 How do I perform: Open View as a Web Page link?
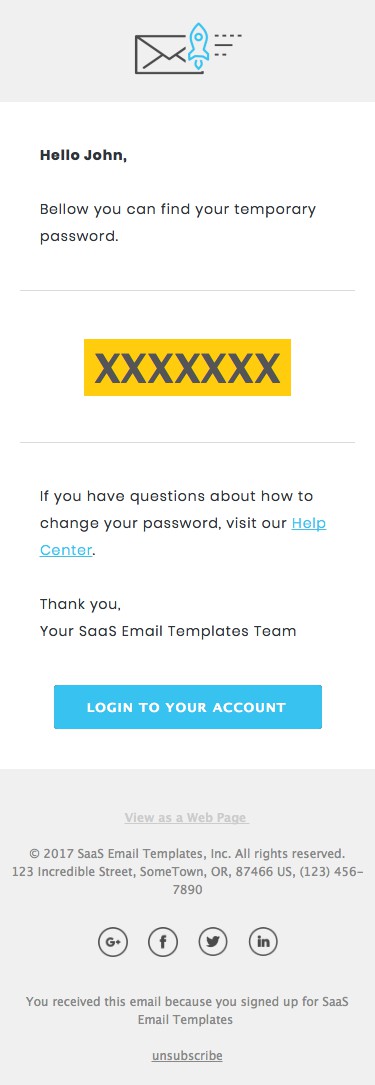(x=187, y=817)
